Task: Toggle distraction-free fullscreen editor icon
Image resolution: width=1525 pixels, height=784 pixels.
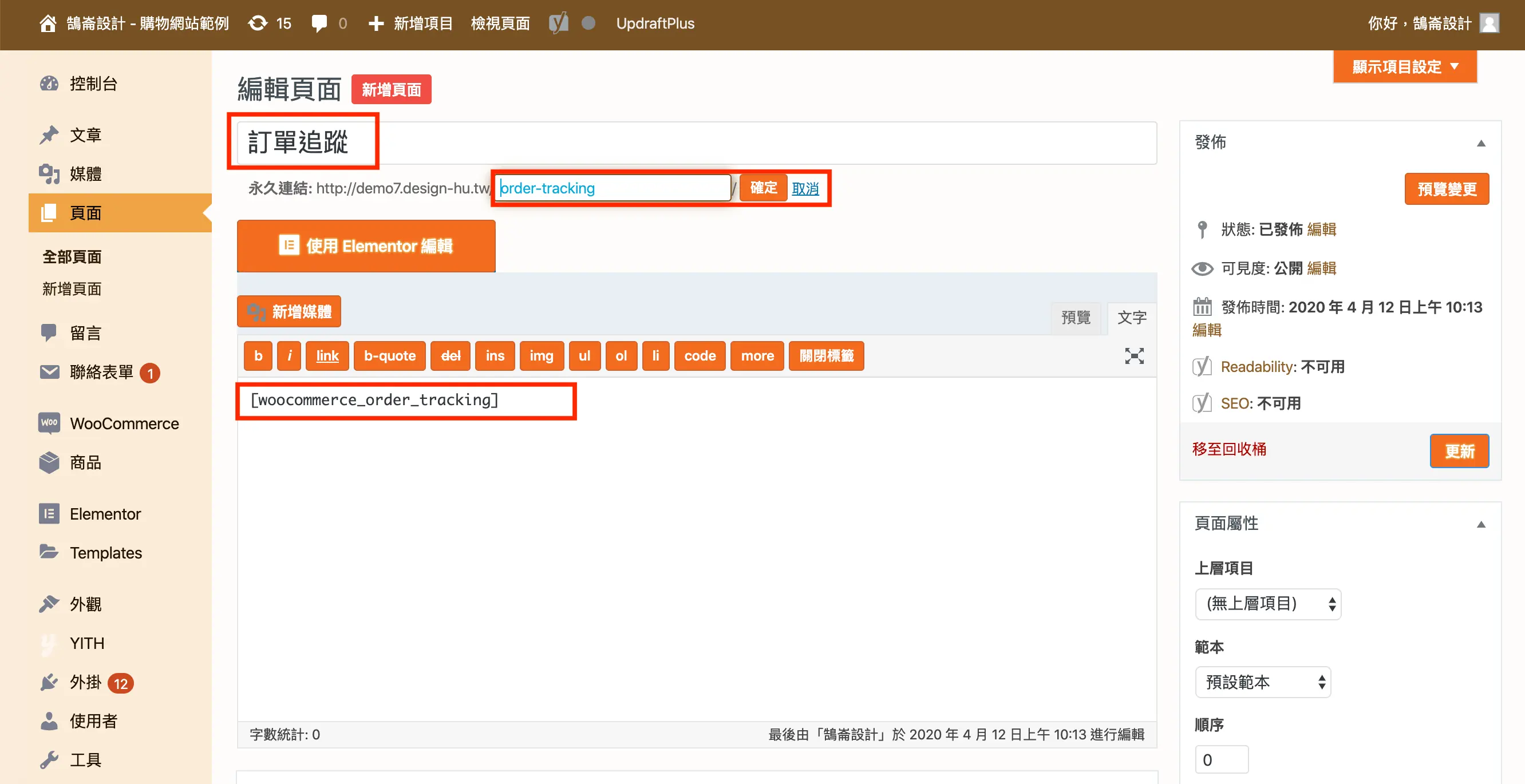Action: pos(1133,355)
